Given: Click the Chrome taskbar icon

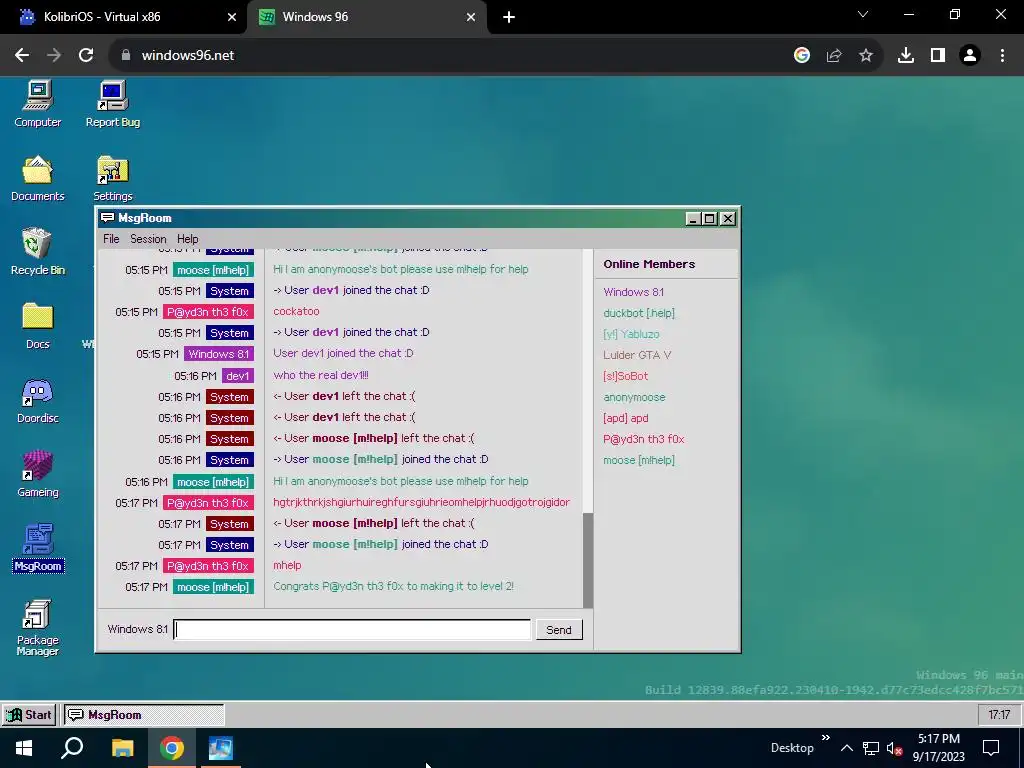Looking at the screenshot, I should coord(172,748).
